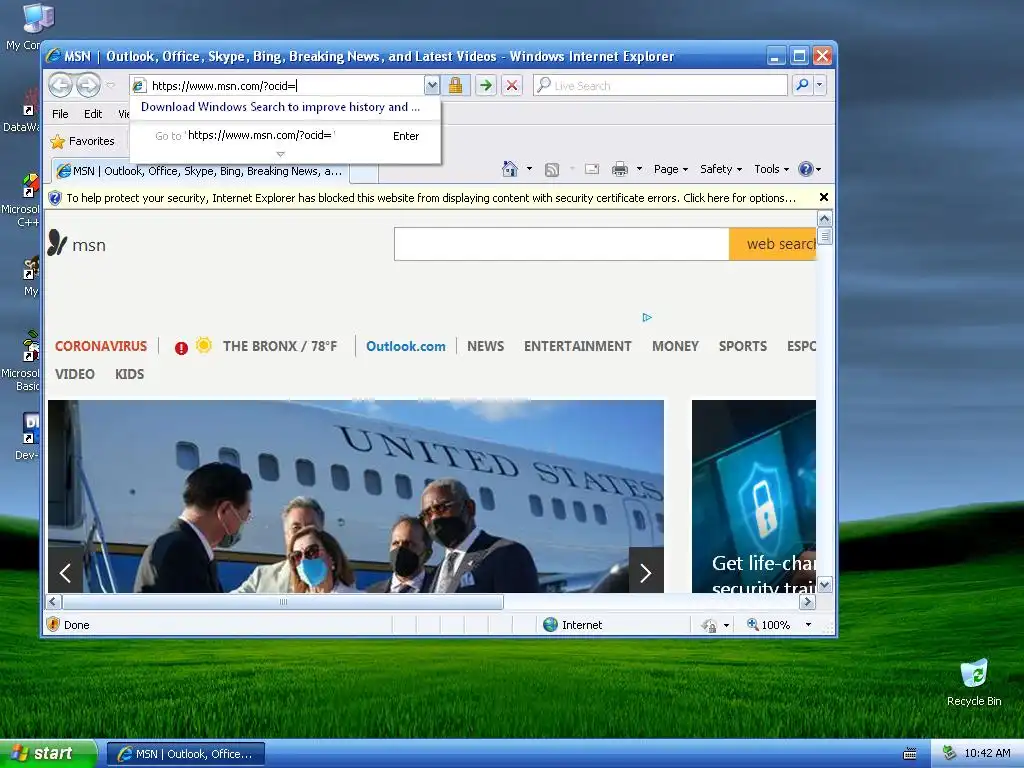Click the status bar shield icon
Viewport: 1024px width, 768px height.
pyautogui.click(x=54, y=624)
